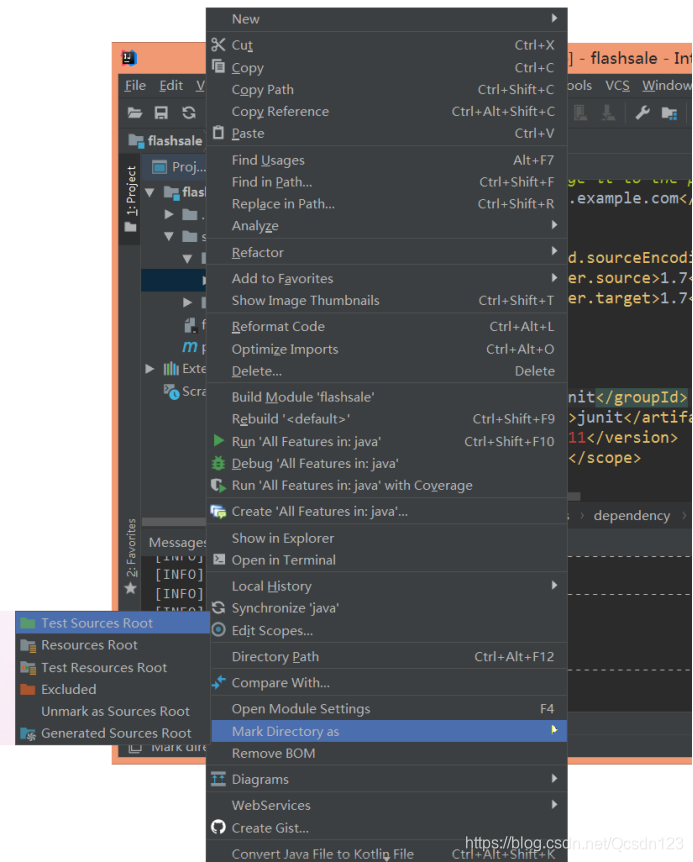The image size is (693, 862).
Task: Open Module Settings menu entry
Action: [x=387, y=709]
